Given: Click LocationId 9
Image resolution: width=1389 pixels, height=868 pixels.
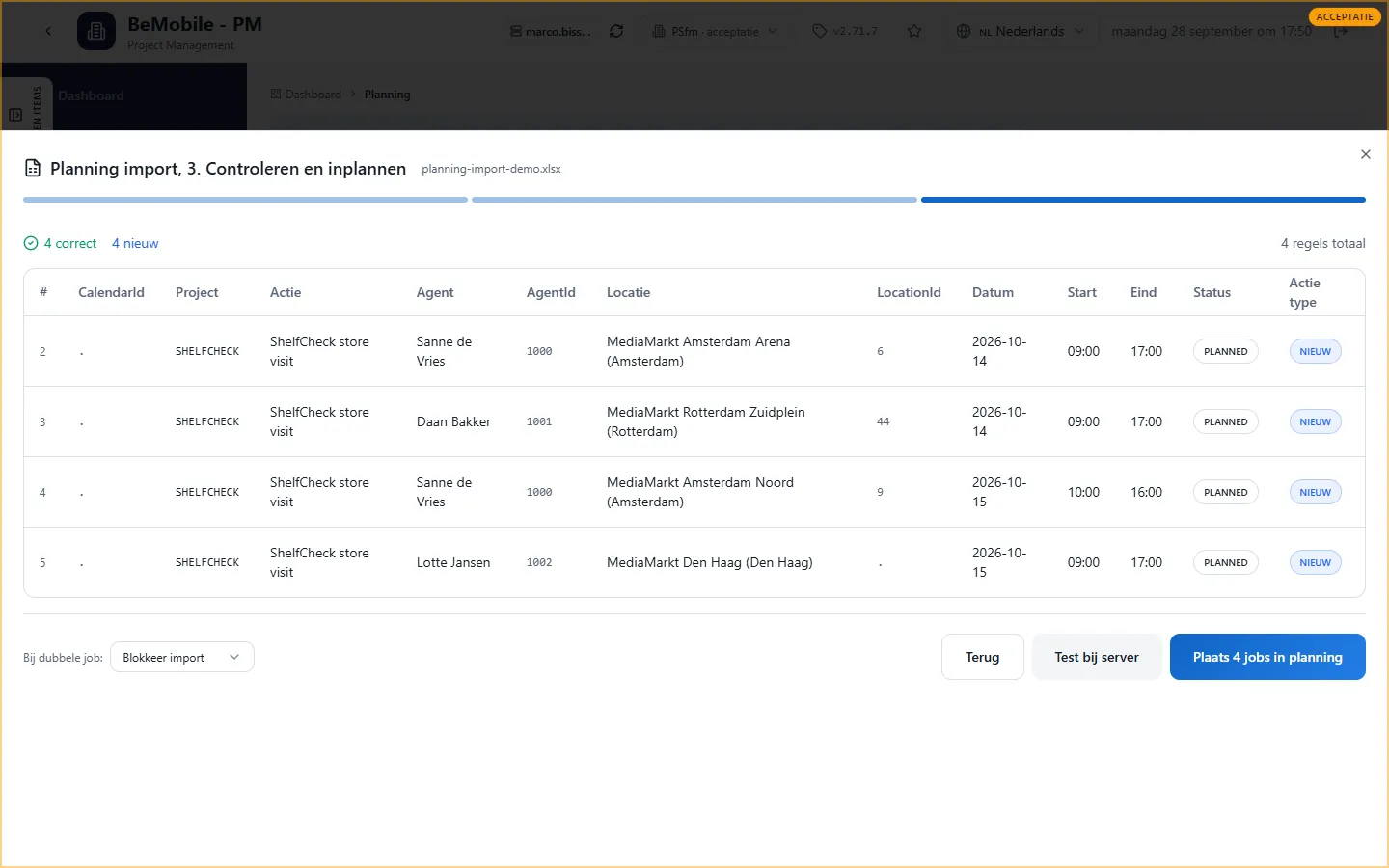Looking at the screenshot, I should [880, 492].
